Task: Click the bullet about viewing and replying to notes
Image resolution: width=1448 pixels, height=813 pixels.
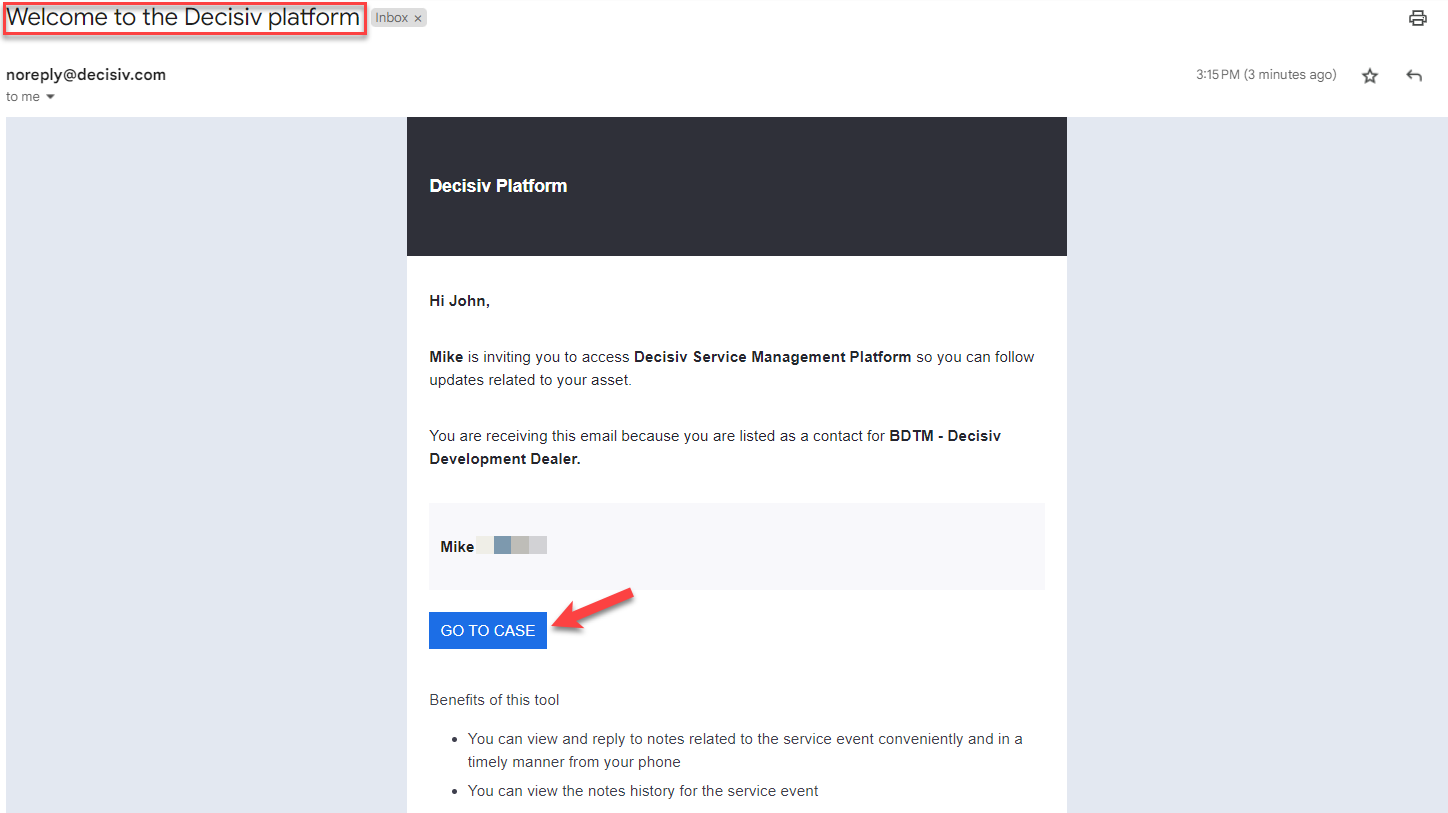Action: pyautogui.click(x=745, y=750)
